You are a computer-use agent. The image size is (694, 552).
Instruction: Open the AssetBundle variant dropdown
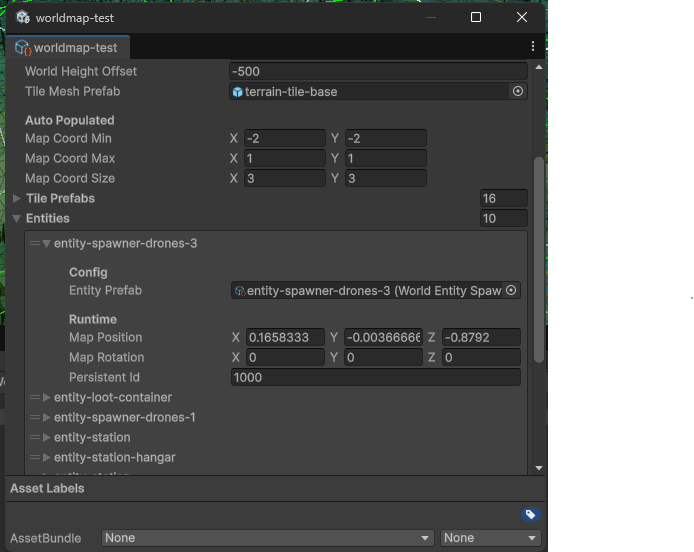click(x=490, y=538)
